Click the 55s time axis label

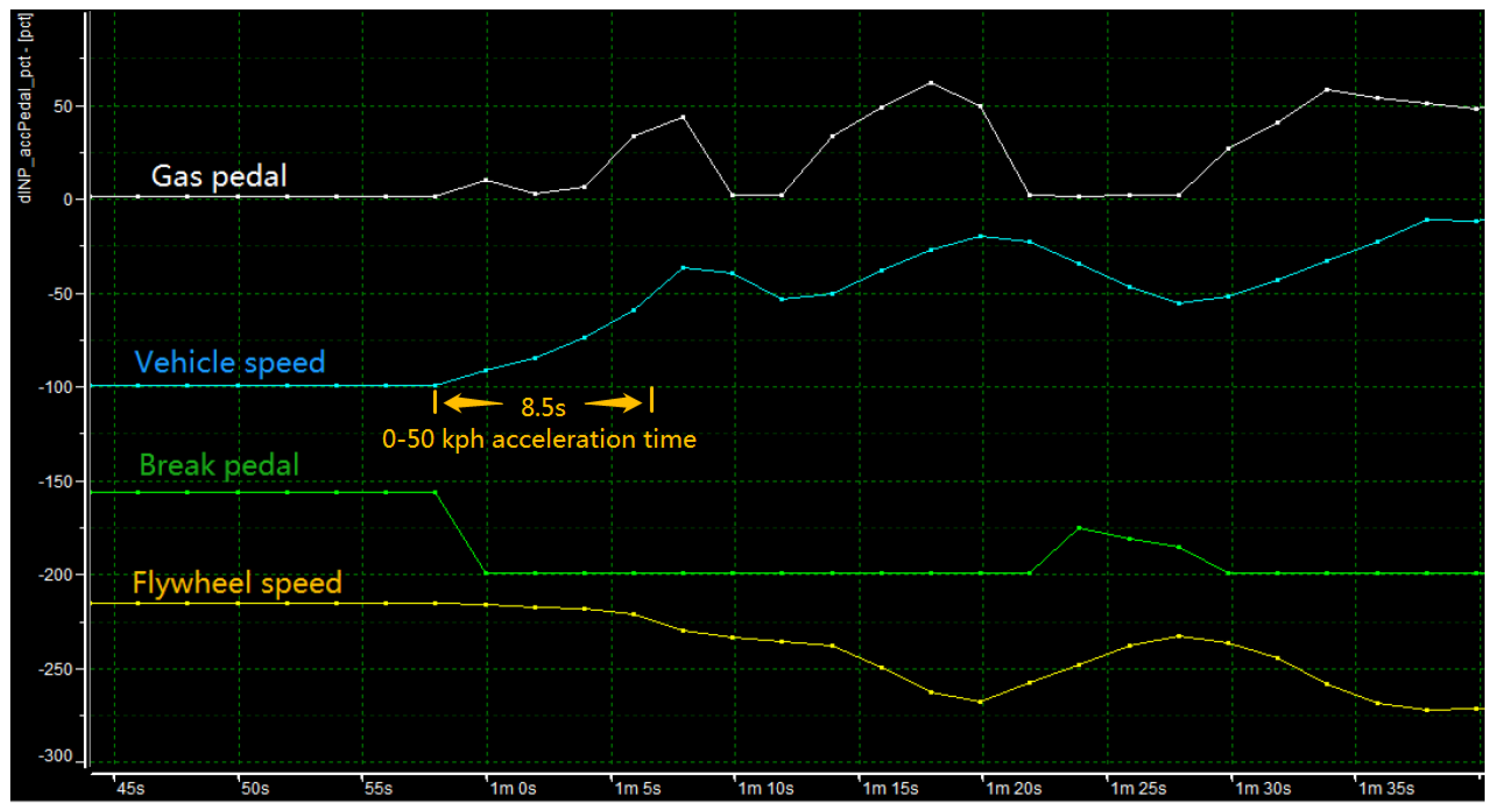[x=378, y=788]
